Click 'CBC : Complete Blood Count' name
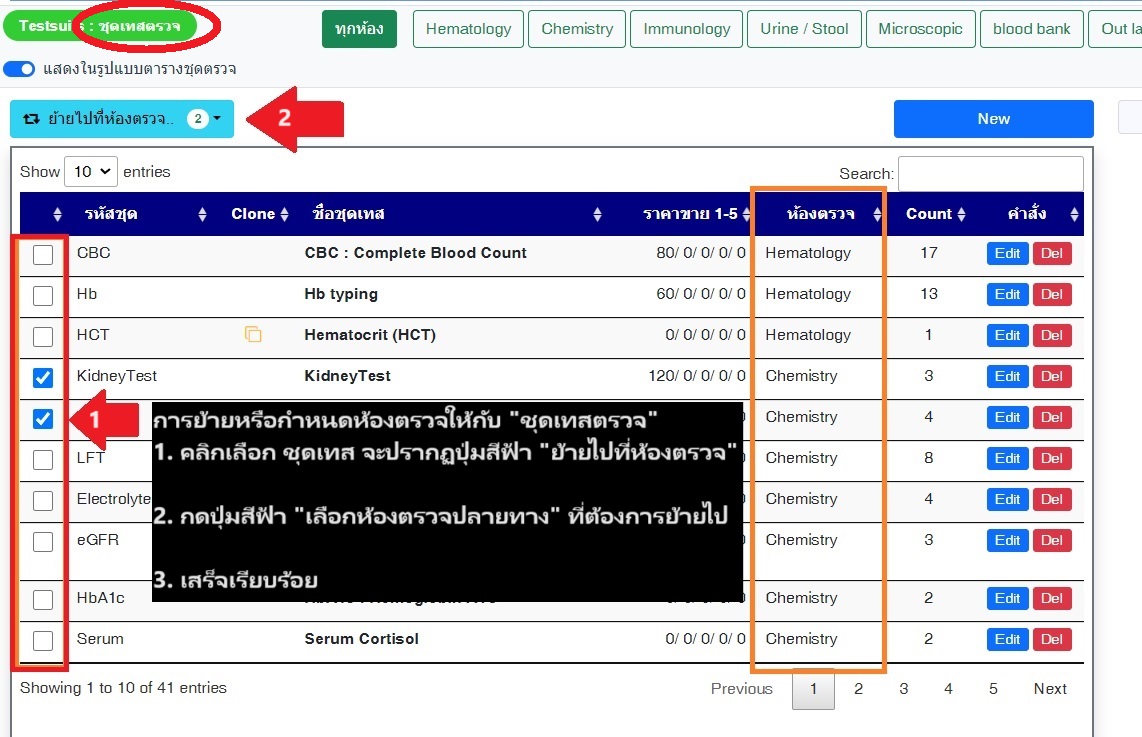The width and height of the screenshot is (1142, 737). click(x=415, y=253)
